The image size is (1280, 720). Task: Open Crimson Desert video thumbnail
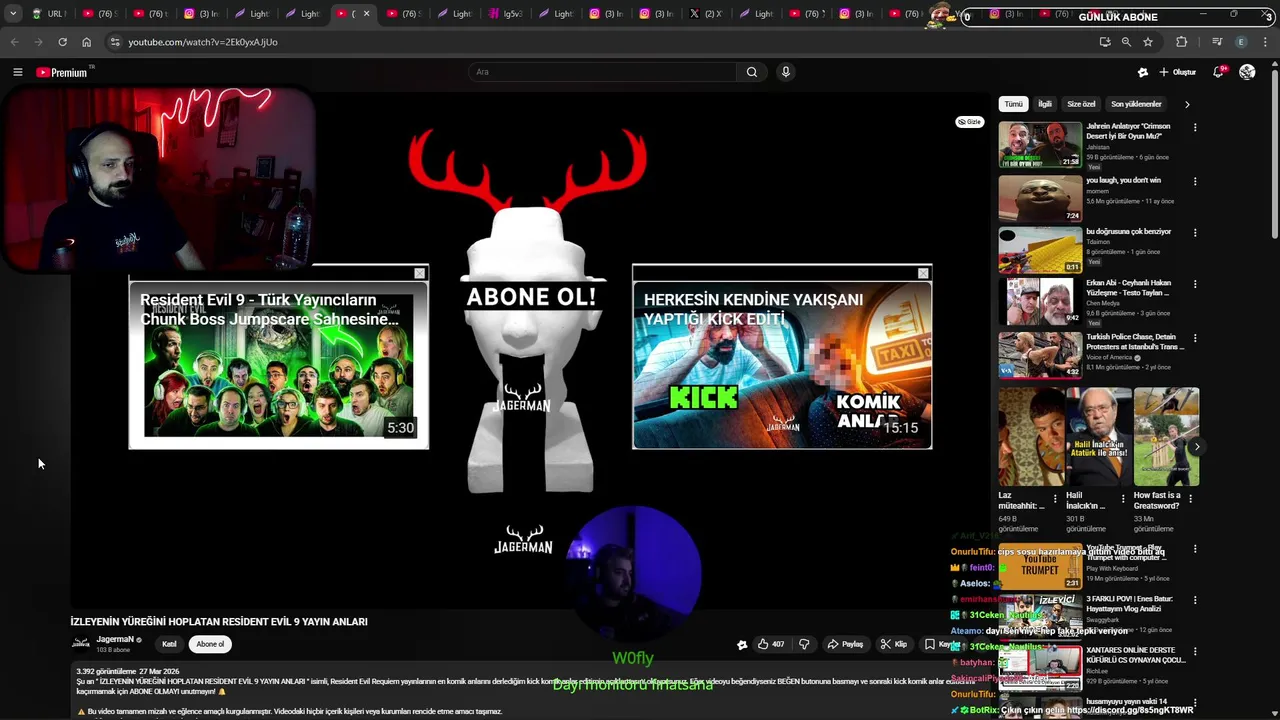[x=1040, y=144]
